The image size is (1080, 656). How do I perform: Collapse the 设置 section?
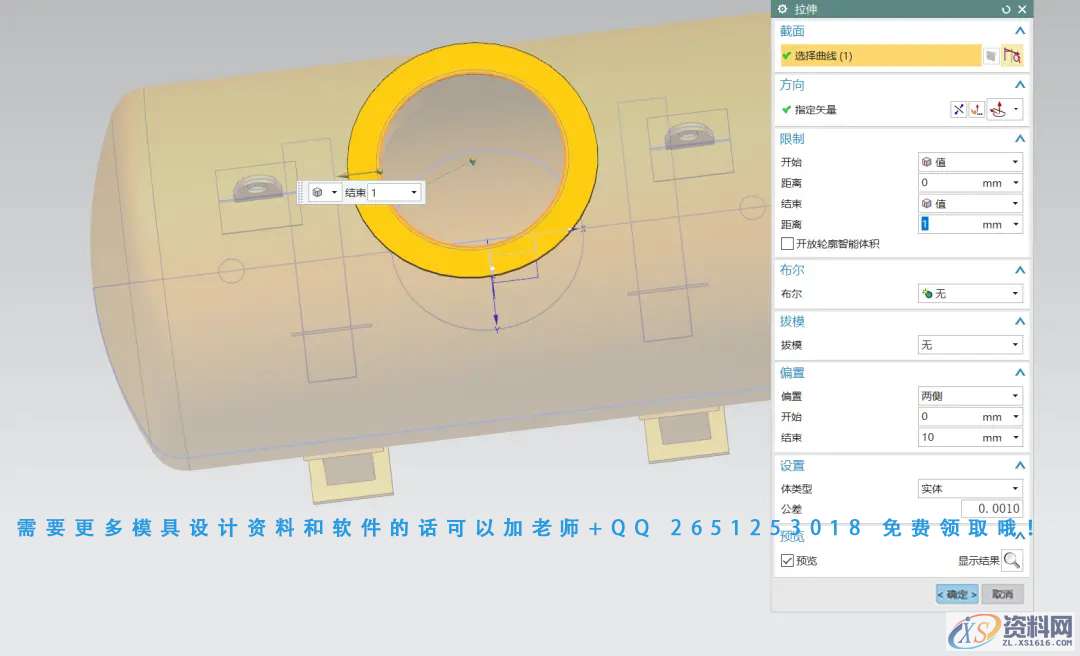point(1019,466)
